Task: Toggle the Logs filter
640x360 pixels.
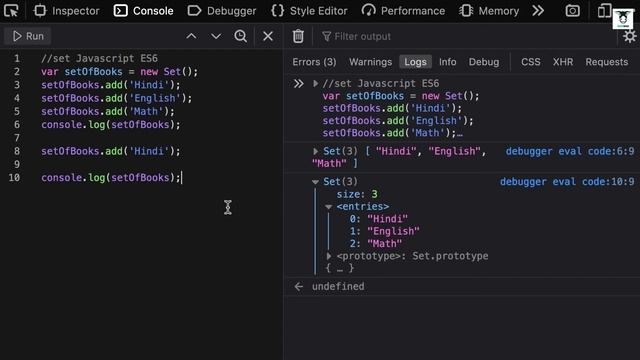Action: pyautogui.click(x=415, y=62)
